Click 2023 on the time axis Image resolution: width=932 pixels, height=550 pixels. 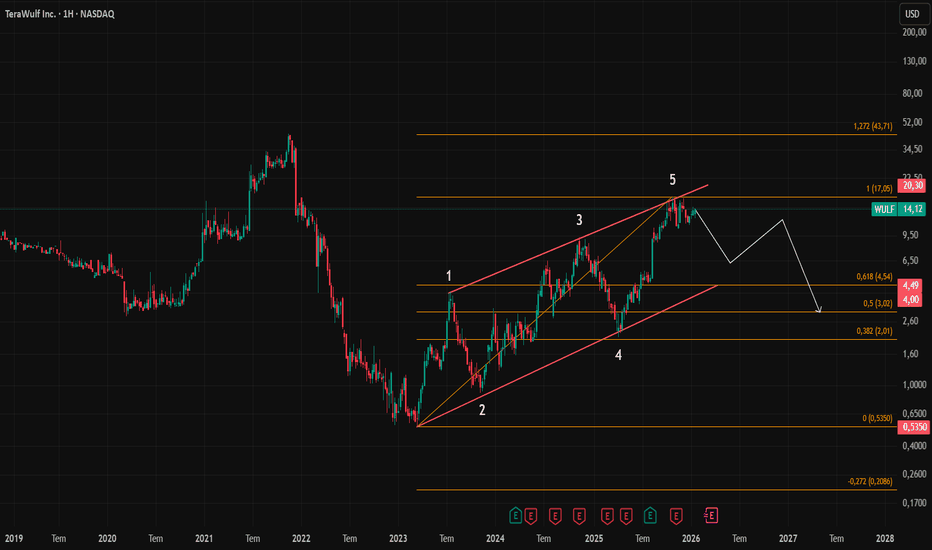[x=398, y=538]
